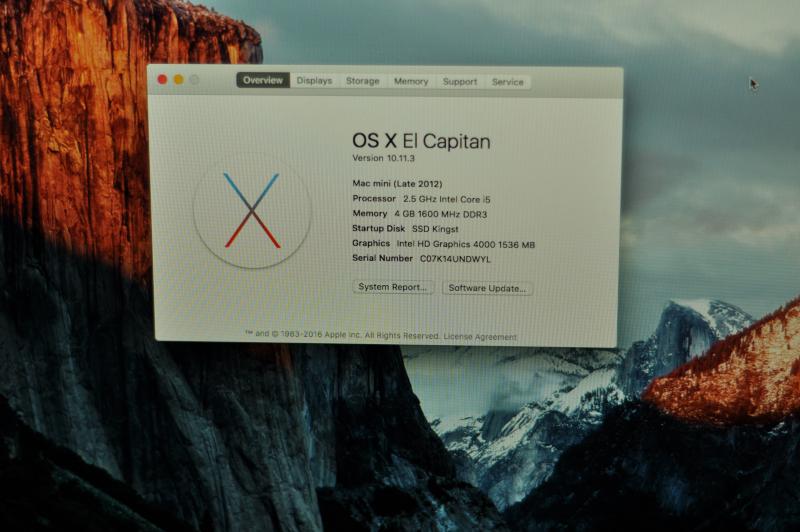Viewport: 800px width, 532px height.
Task: Click the SSD Kingst startup disk value
Action: [x=435, y=229]
